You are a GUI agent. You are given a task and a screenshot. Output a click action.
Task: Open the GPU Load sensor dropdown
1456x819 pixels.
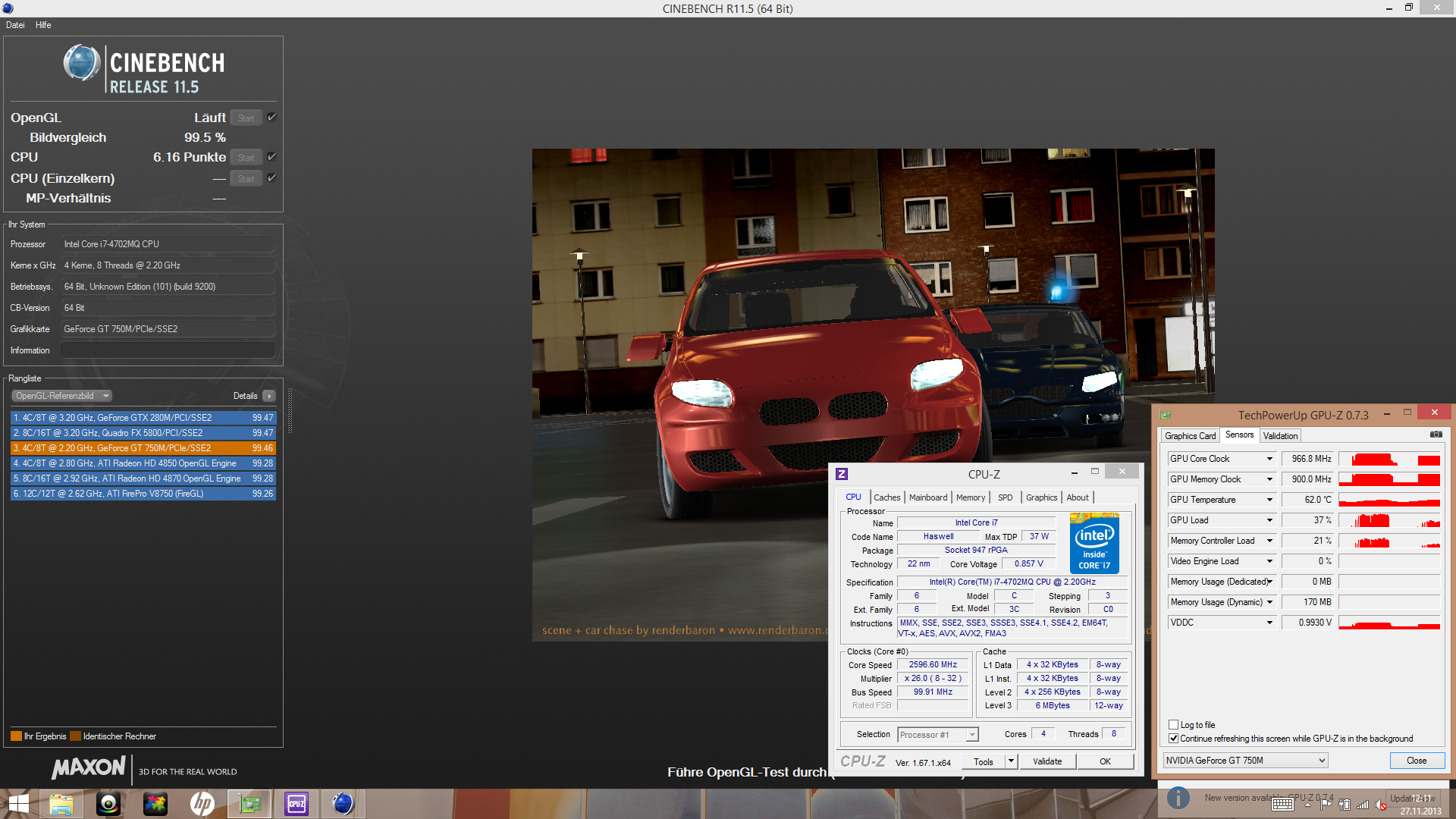click(1269, 520)
